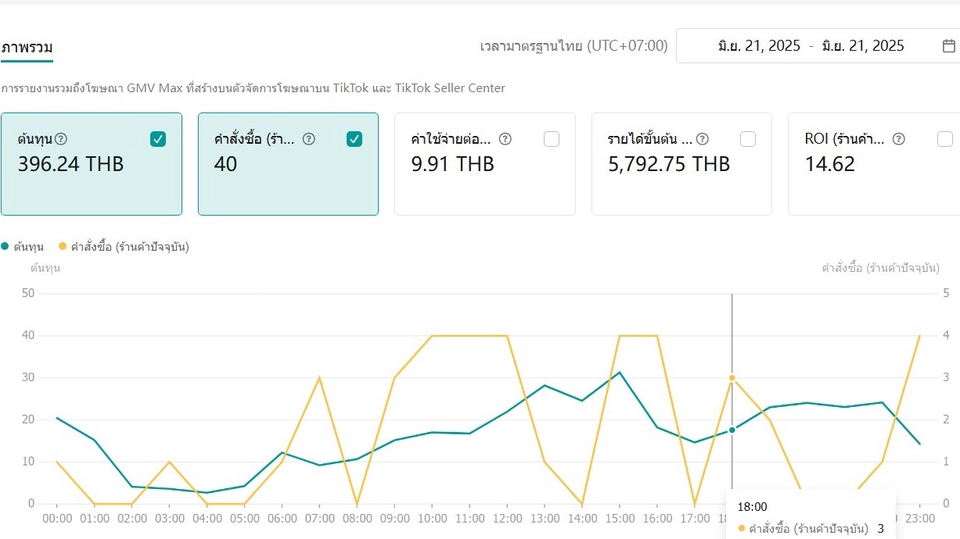
Task: Uncheck the คำสั่งซื้อ metric checkbox
Action: coord(354,139)
